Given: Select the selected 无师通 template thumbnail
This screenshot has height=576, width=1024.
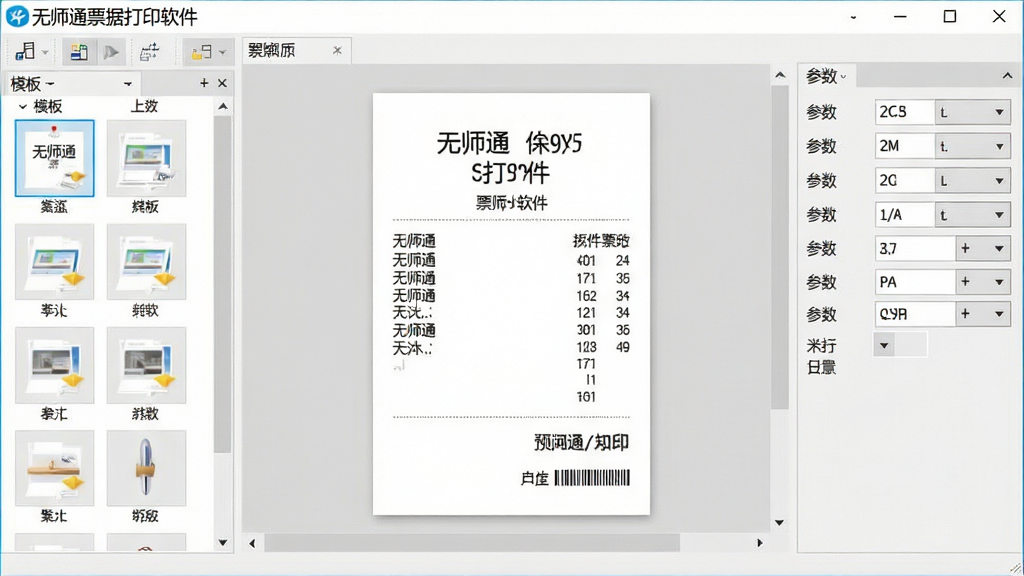Looking at the screenshot, I should (x=54, y=158).
